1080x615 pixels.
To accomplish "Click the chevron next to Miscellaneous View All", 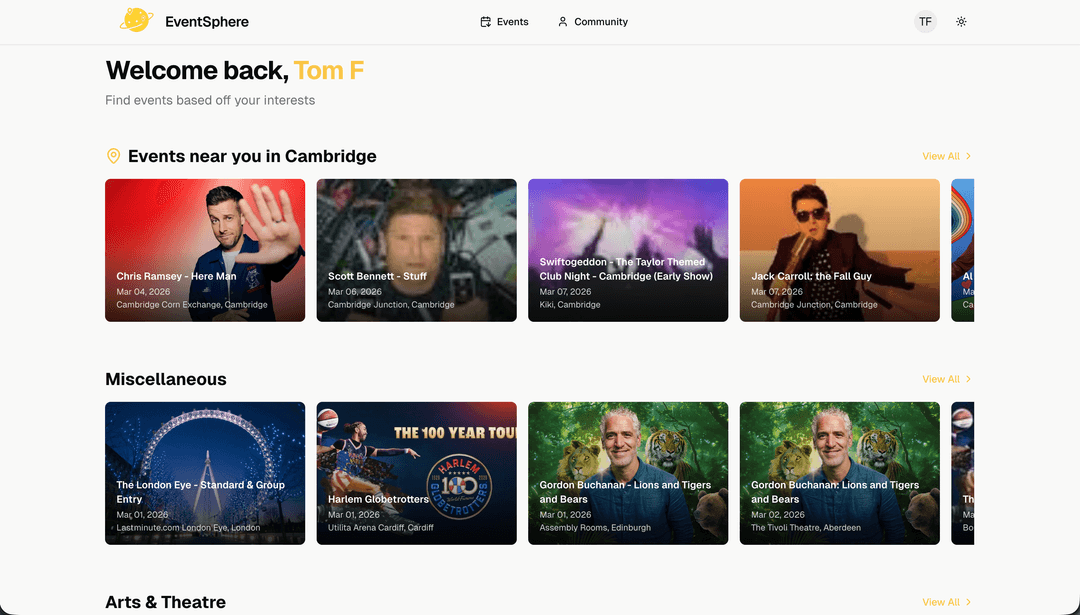I will 966,379.
